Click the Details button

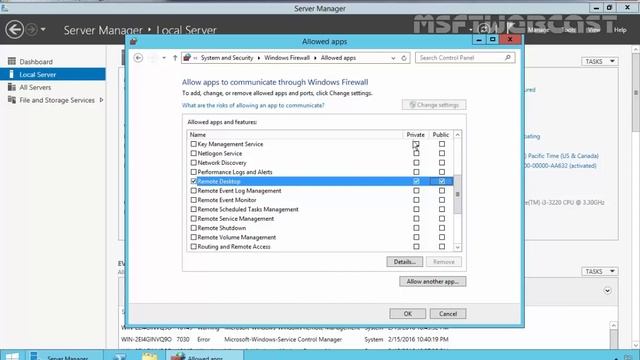point(404,262)
